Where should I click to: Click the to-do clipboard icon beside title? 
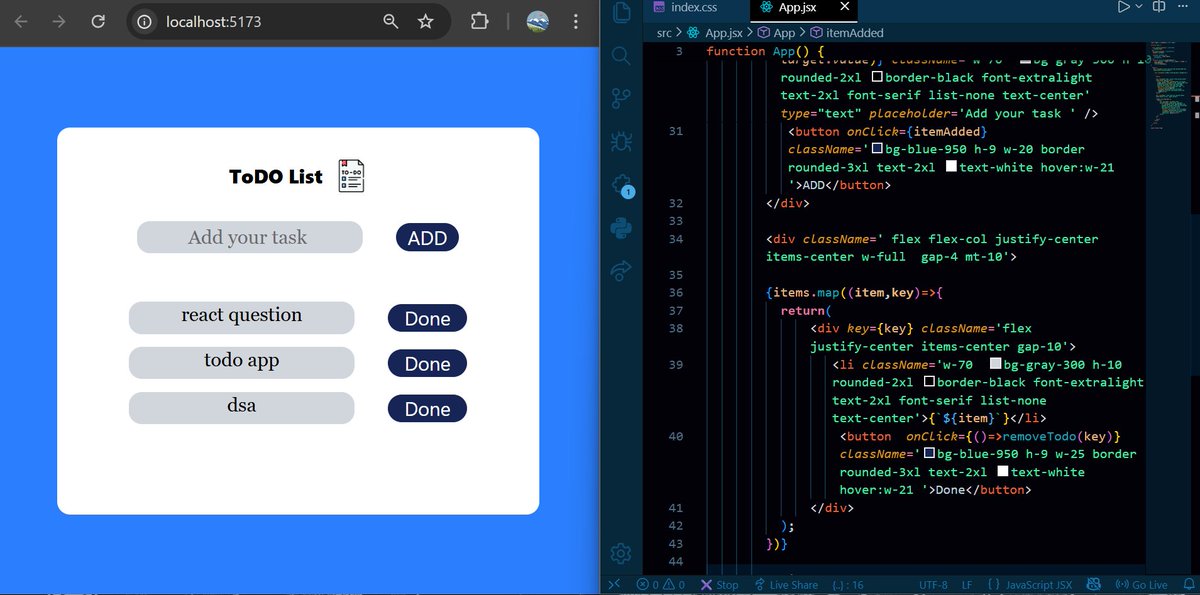(x=351, y=176)
